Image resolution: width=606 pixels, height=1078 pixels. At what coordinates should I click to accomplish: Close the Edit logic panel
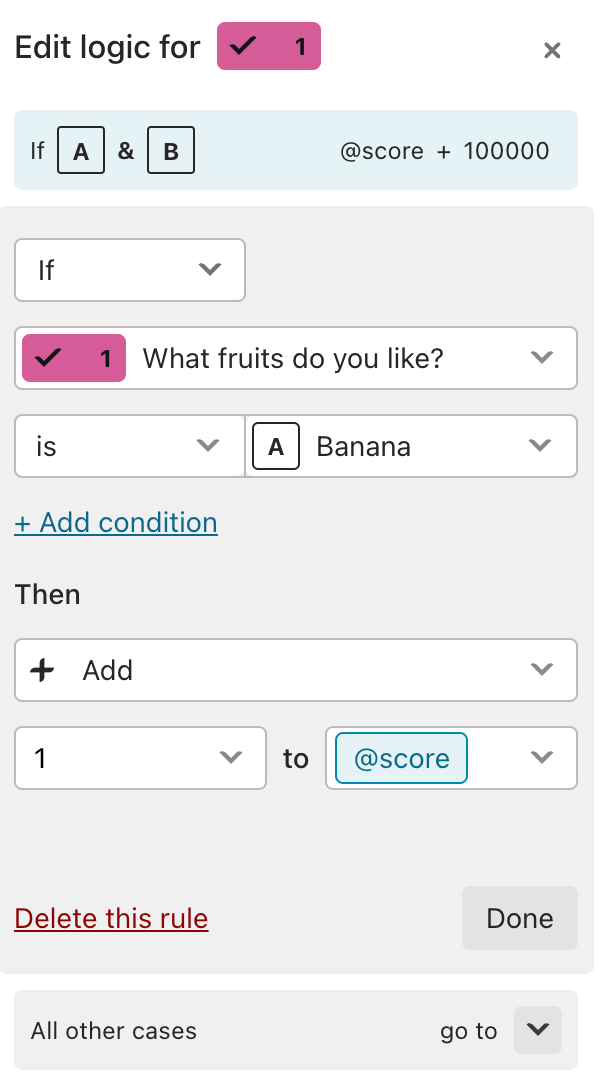click(x=552, y=50)
